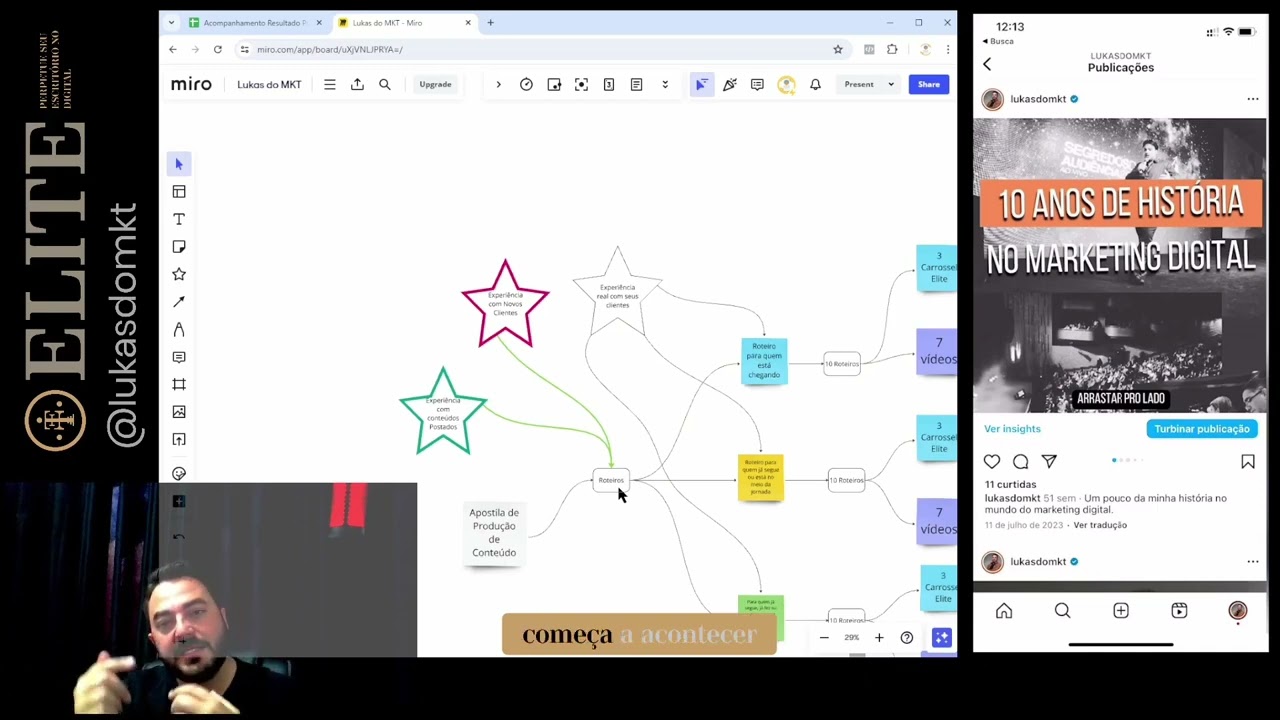Bookmark this page with the star

click(838, 49)
